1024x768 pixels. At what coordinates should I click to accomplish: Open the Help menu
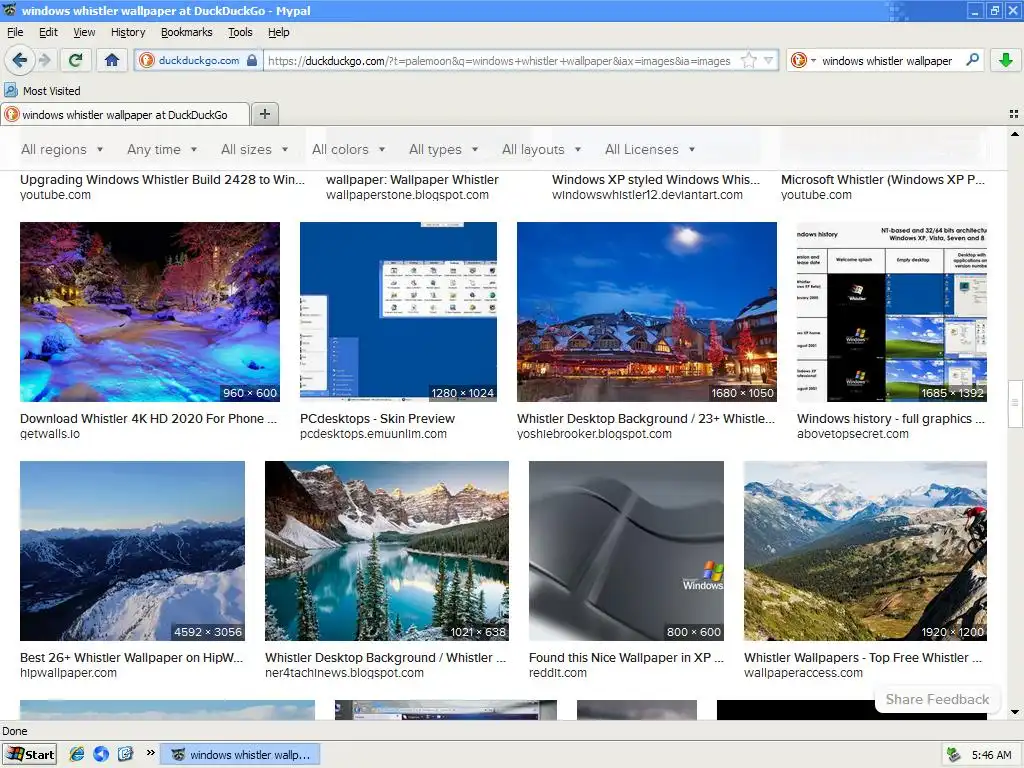278,32
